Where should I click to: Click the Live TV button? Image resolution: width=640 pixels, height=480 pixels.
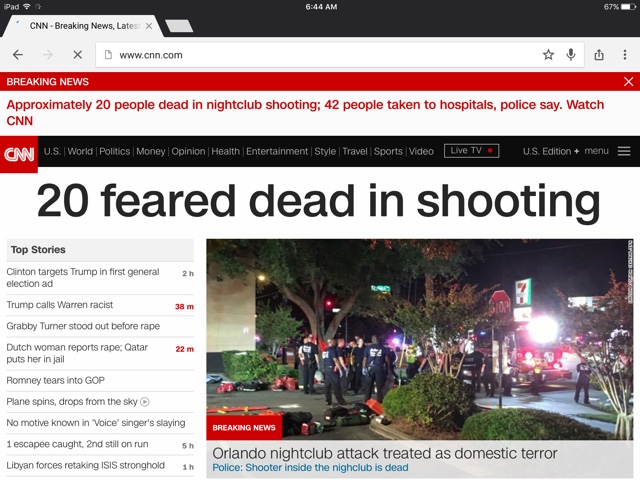tap(471, 151)
